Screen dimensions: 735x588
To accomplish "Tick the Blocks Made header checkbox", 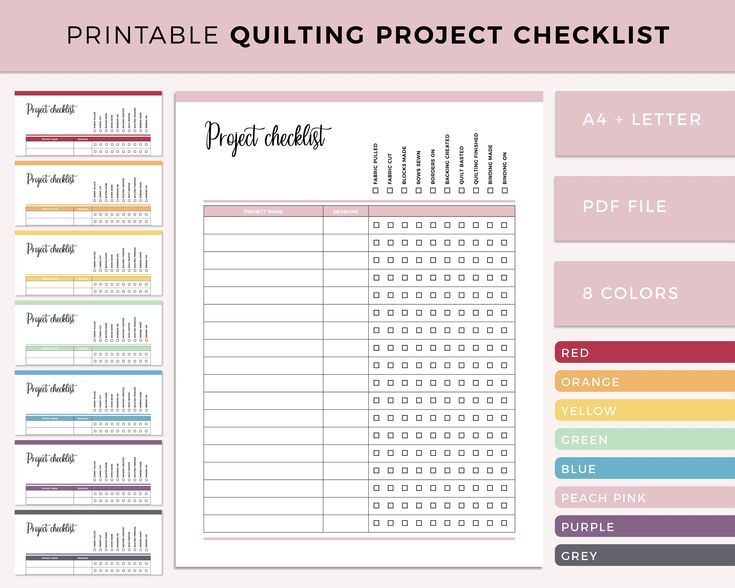I will tap(404, 190).
